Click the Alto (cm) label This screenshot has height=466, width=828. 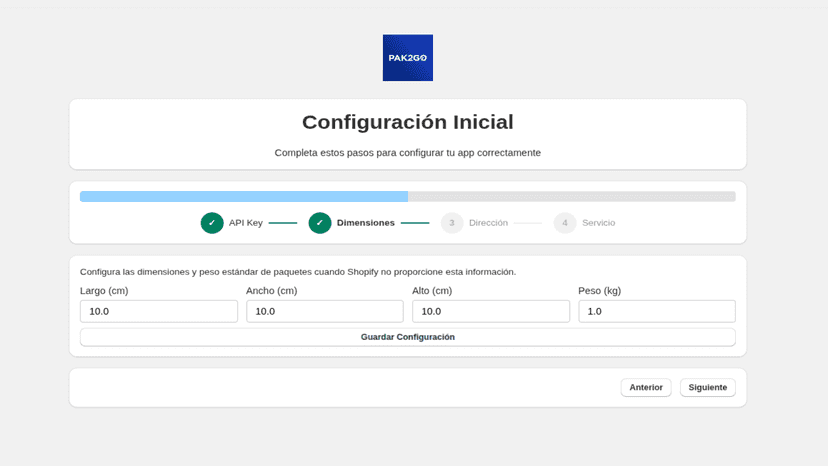432,291
